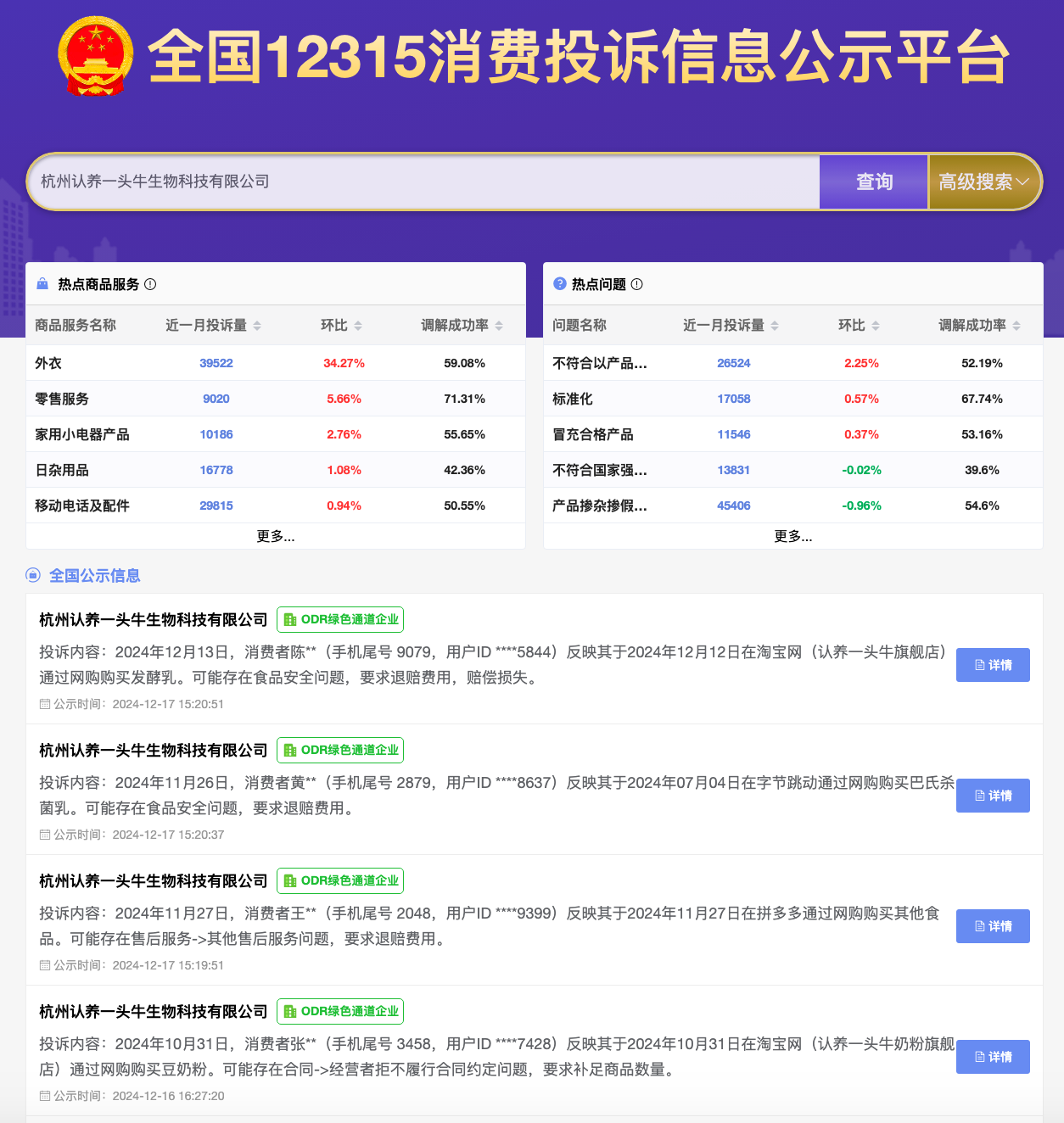
Task: Click complaint count 29815
Action: [216, 506]
